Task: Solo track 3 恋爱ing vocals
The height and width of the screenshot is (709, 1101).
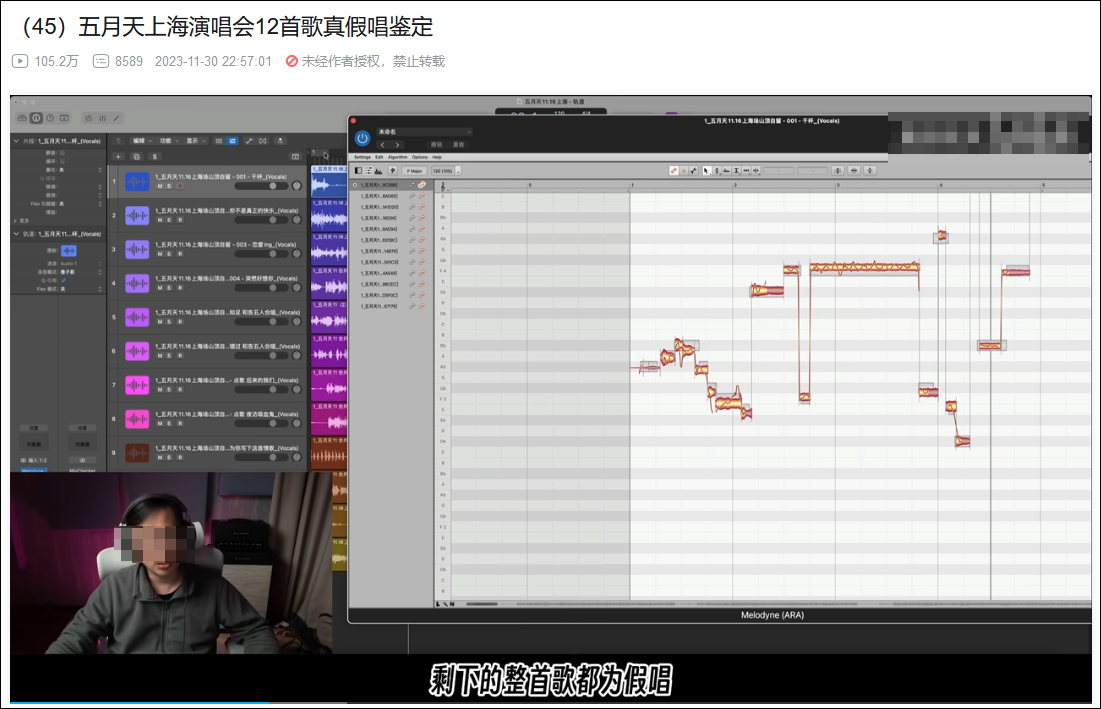Action: [x=169, y=253]
